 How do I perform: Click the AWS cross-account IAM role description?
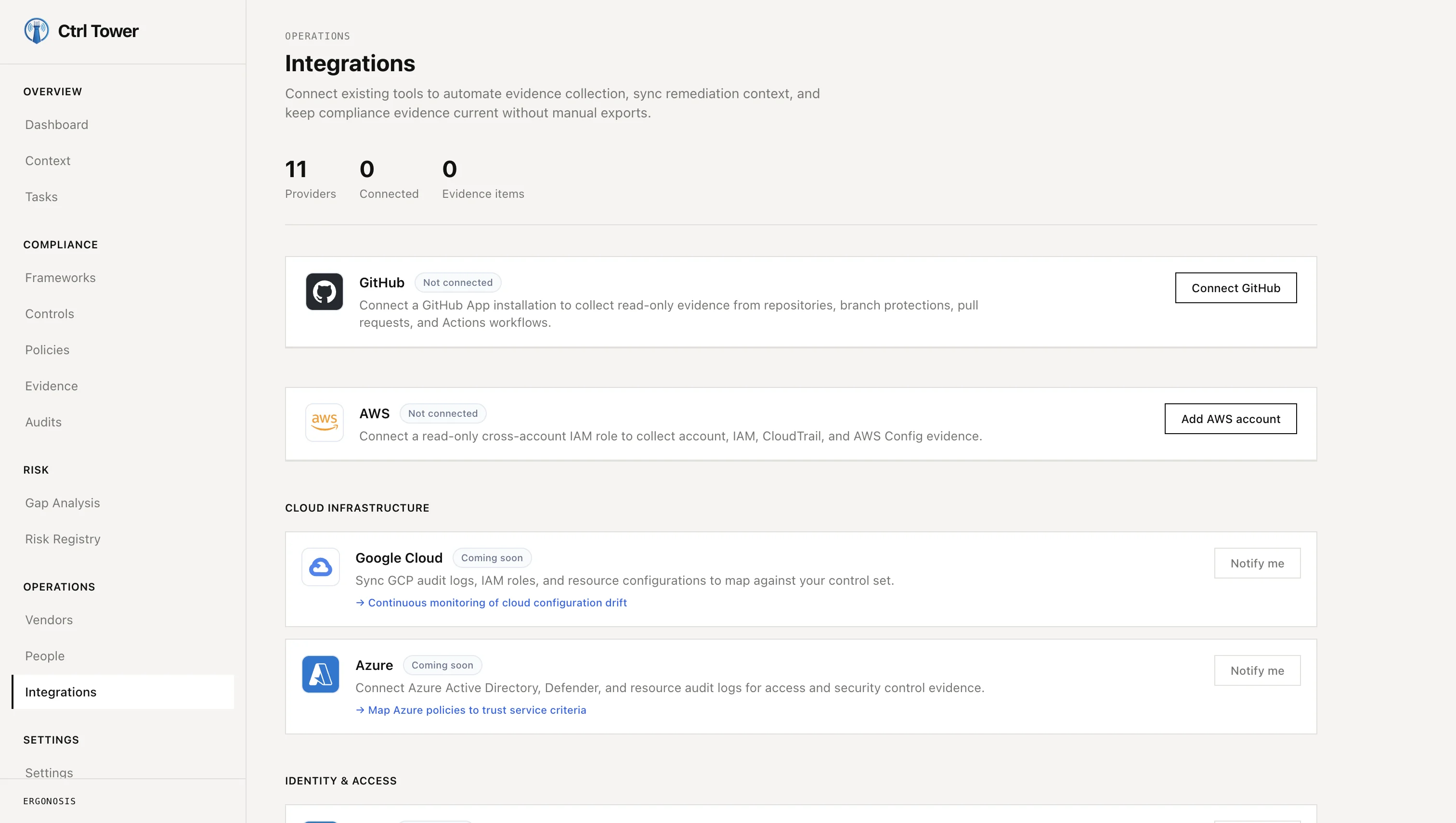tap(671, 437)
